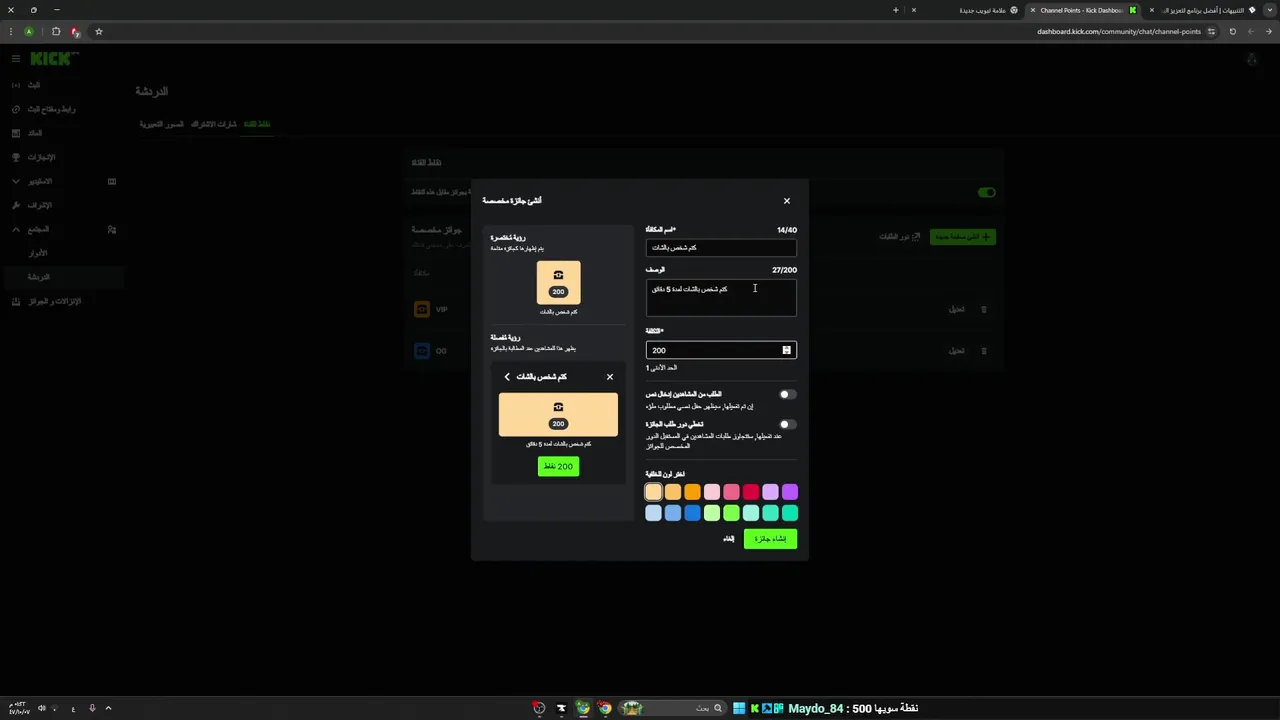This screenshot has height=720, width=1280.
Task: Click the large peach reward card in the detailed preview
Action: [x=558, y=414]
